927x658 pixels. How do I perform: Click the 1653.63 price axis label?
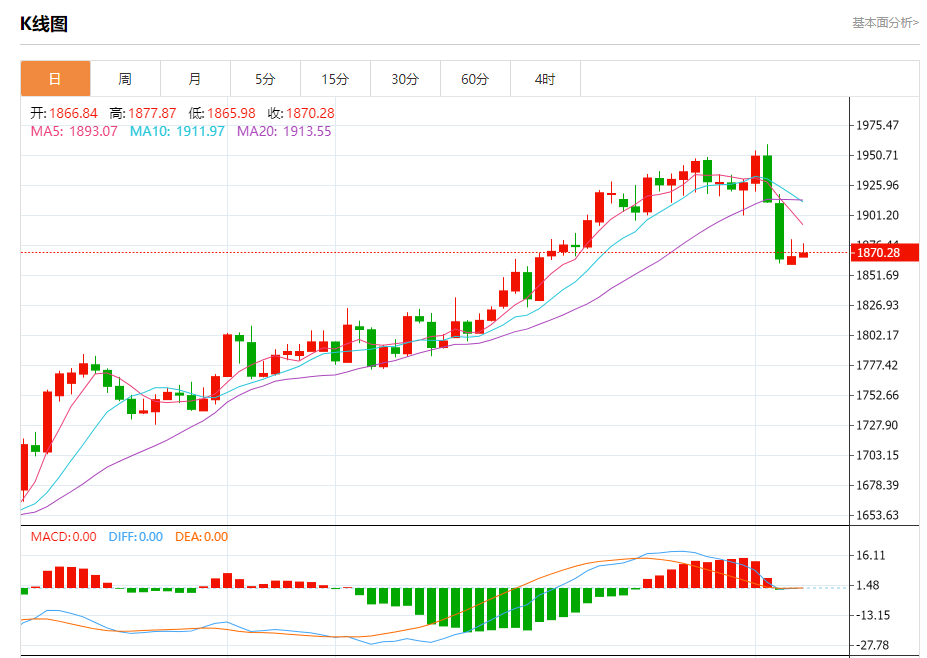tap(877, 515)
